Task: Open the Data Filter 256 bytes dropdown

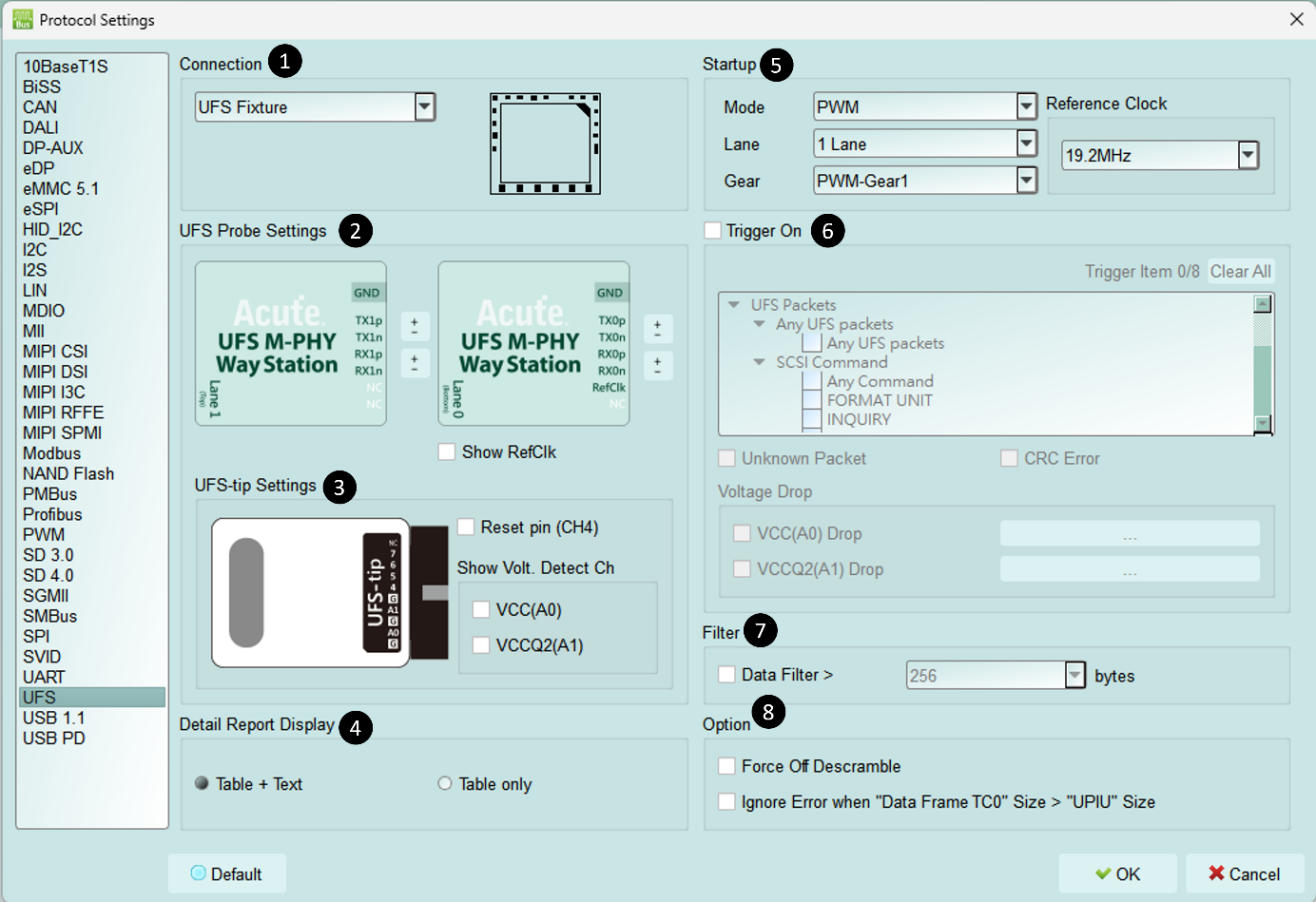Action: pyautogui.click(x=1074, y=675)
